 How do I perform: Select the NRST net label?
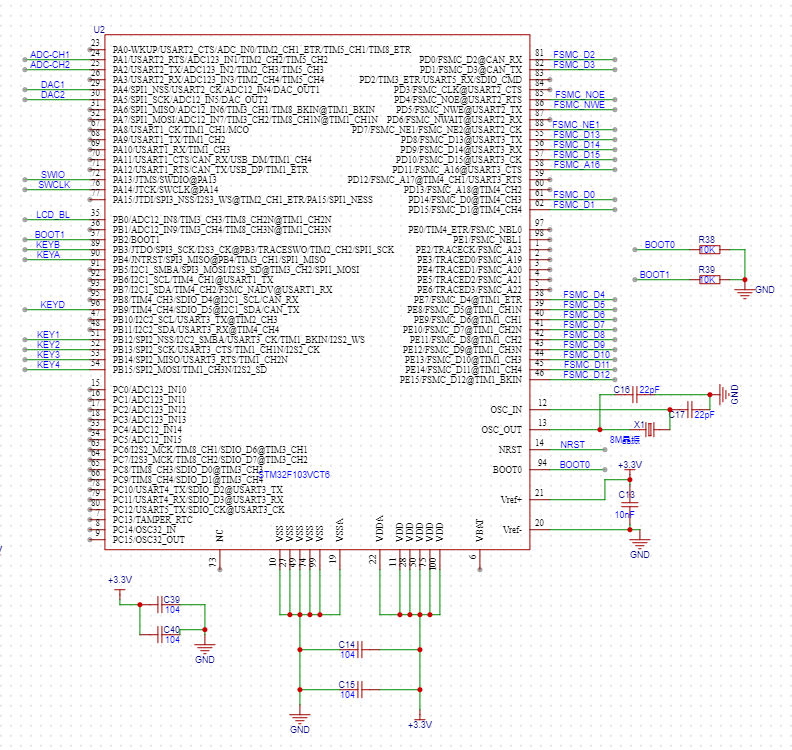coord(572,444)
